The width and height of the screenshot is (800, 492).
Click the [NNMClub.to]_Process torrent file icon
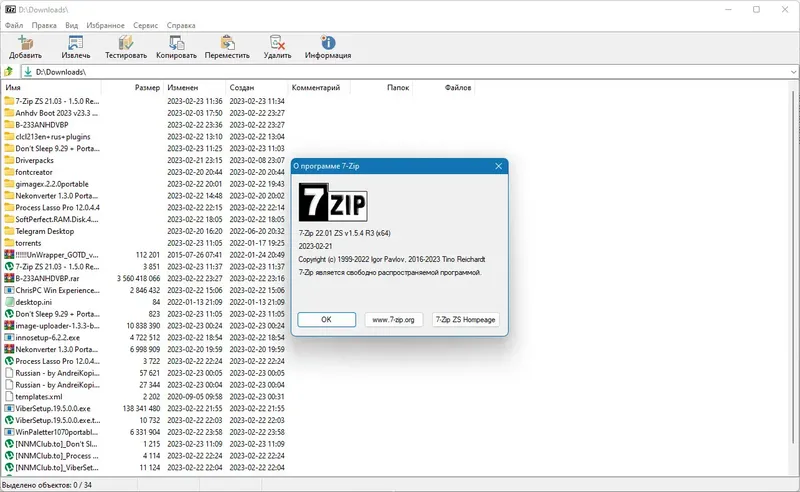(9, 456)
